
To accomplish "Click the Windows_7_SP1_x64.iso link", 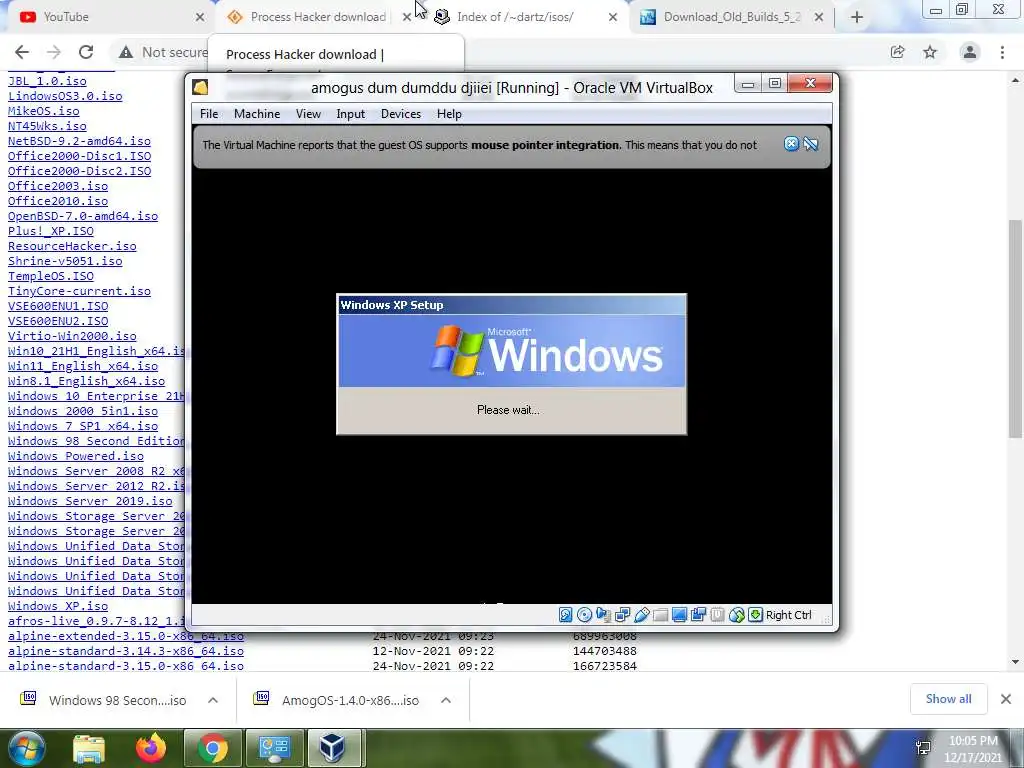I will click(83, 426).
